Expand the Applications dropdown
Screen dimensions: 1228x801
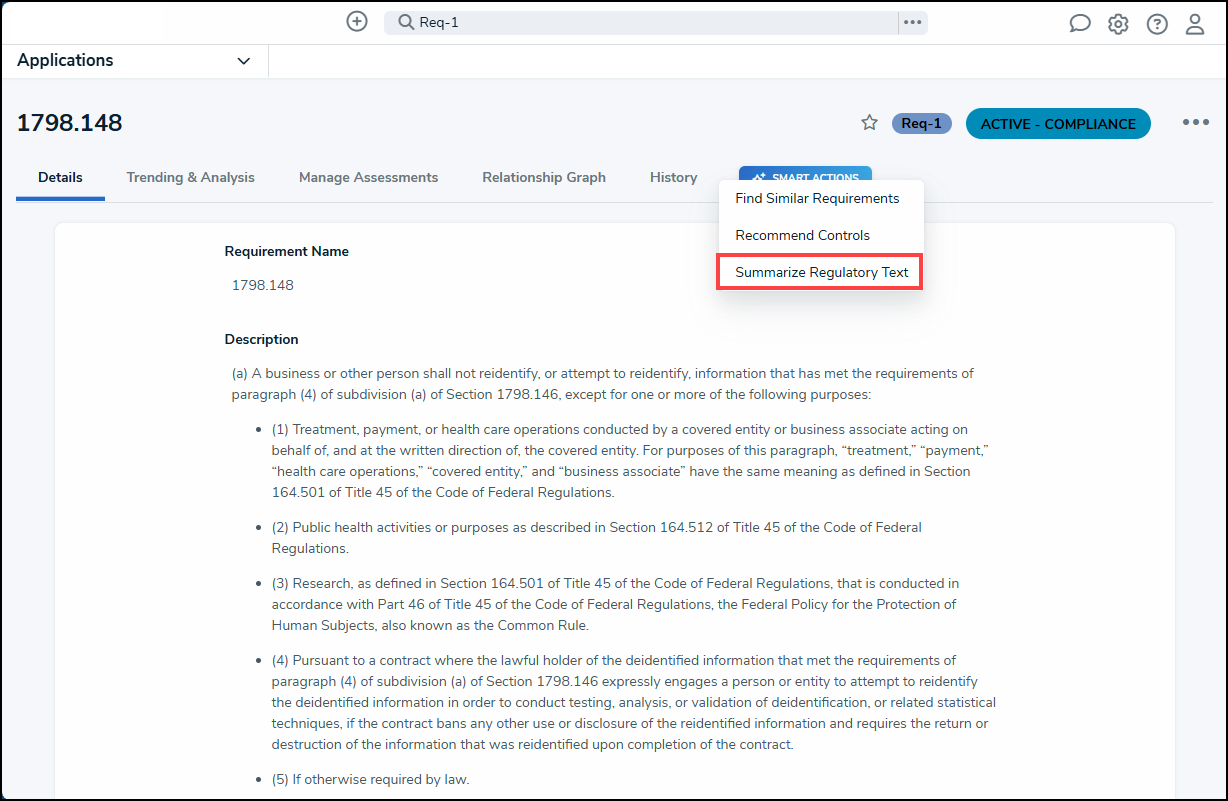[134, 61]
